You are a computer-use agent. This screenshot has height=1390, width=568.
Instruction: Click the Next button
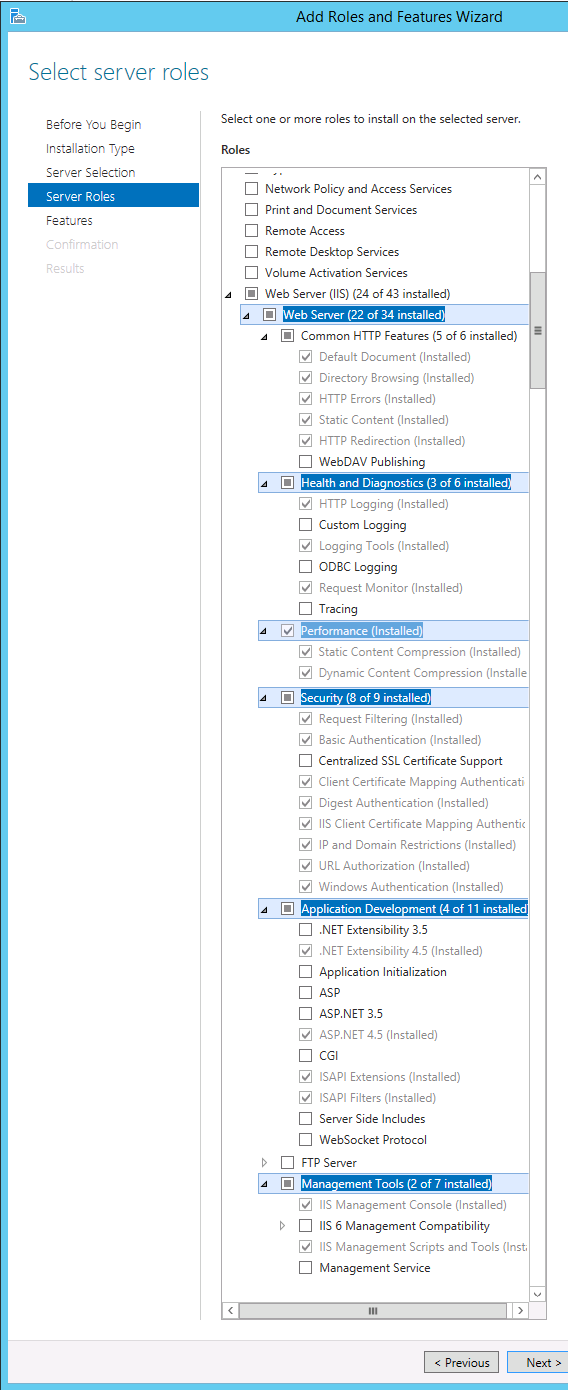click(x=538, y=1362)
